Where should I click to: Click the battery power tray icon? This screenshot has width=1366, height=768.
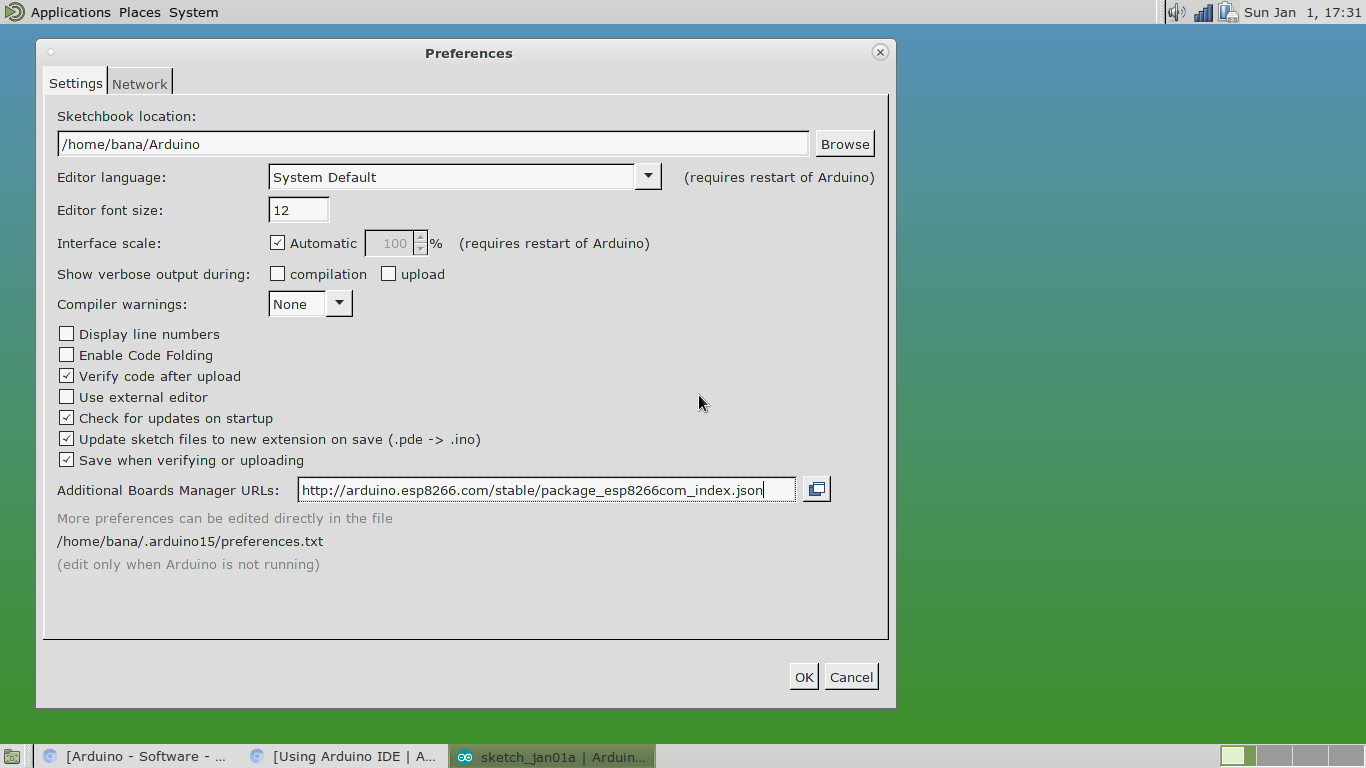(x=1226, y=12)
